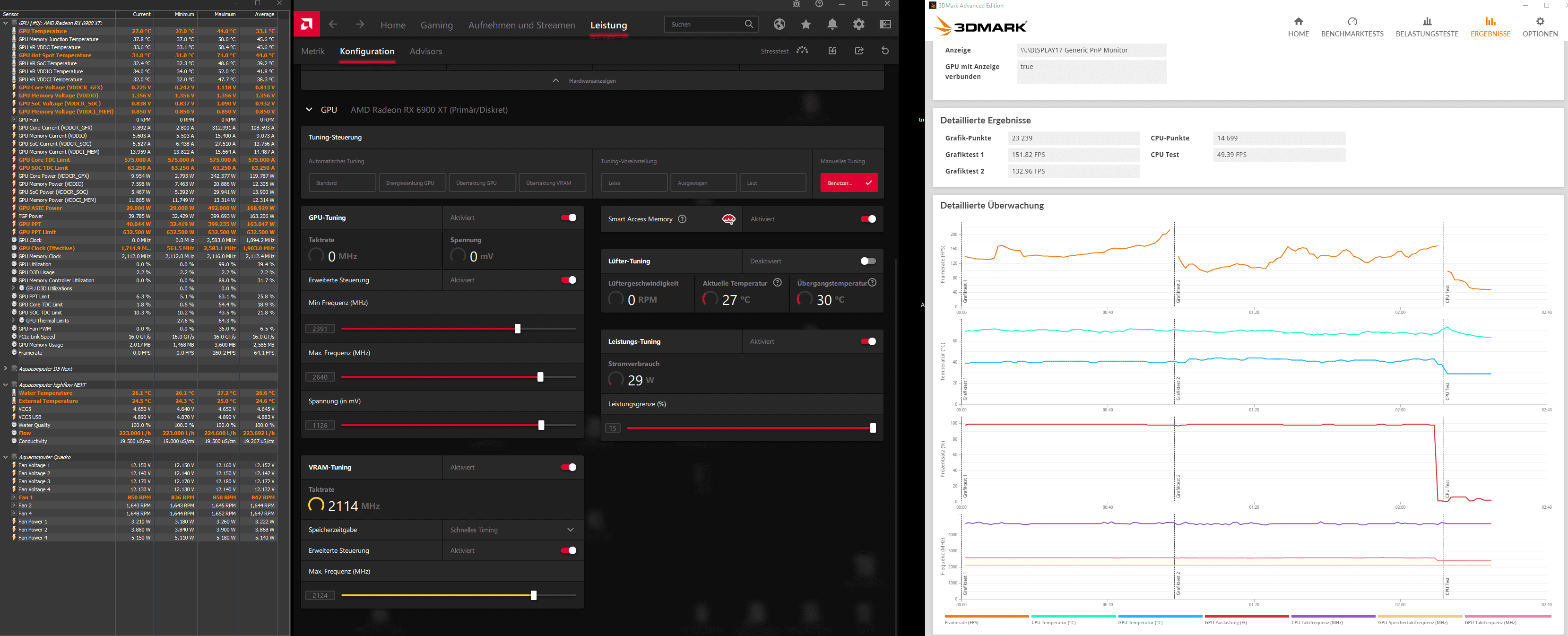Open 3DMark OPTIONEN gear icon

1541,21
